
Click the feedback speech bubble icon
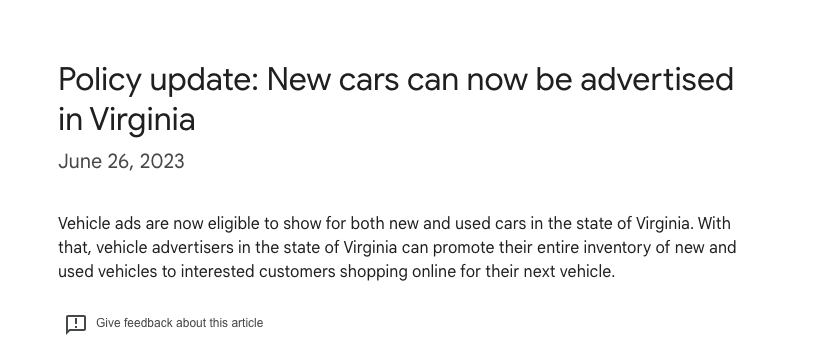76,324
